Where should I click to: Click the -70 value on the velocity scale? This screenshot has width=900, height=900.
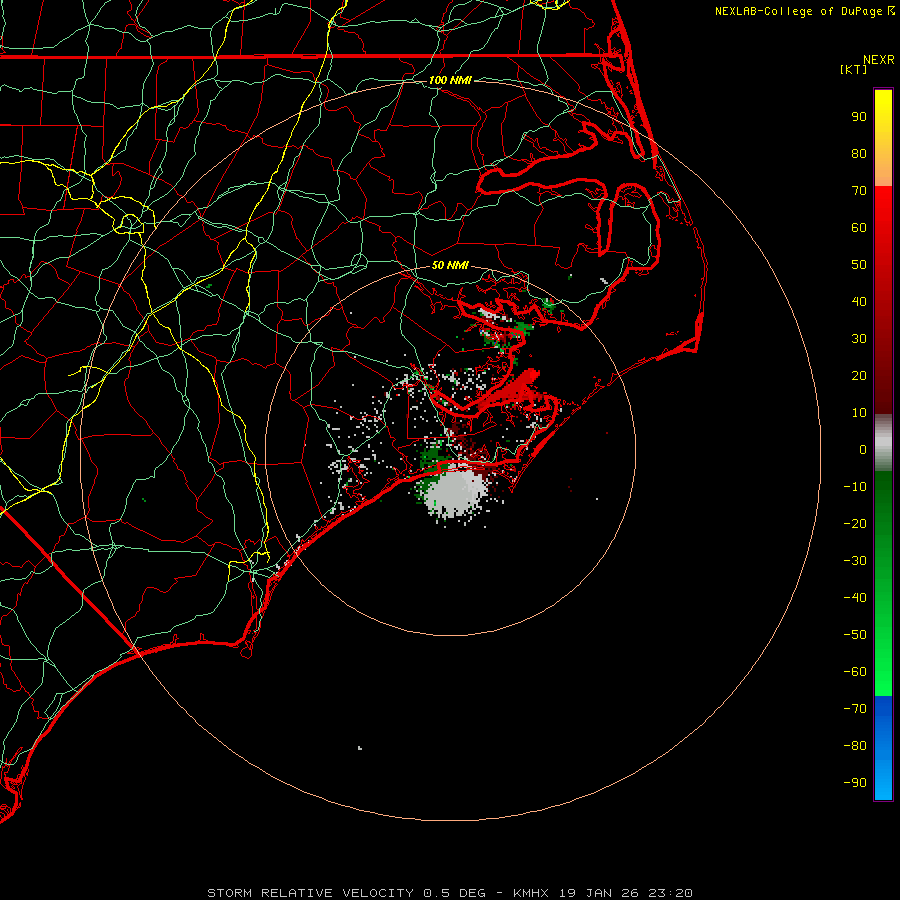click(855, 708)
